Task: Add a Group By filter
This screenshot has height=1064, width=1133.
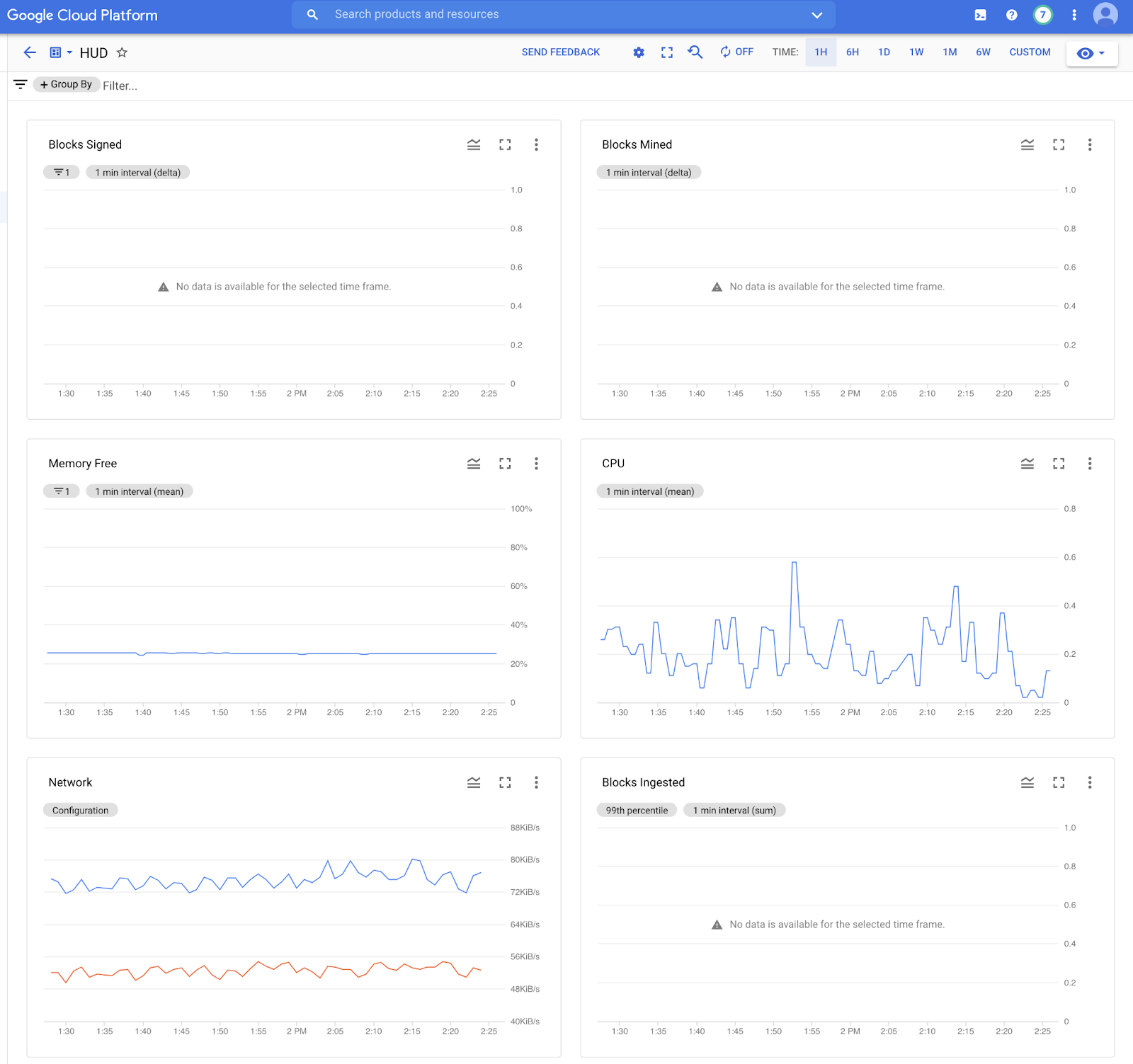Action: (66, 84)
